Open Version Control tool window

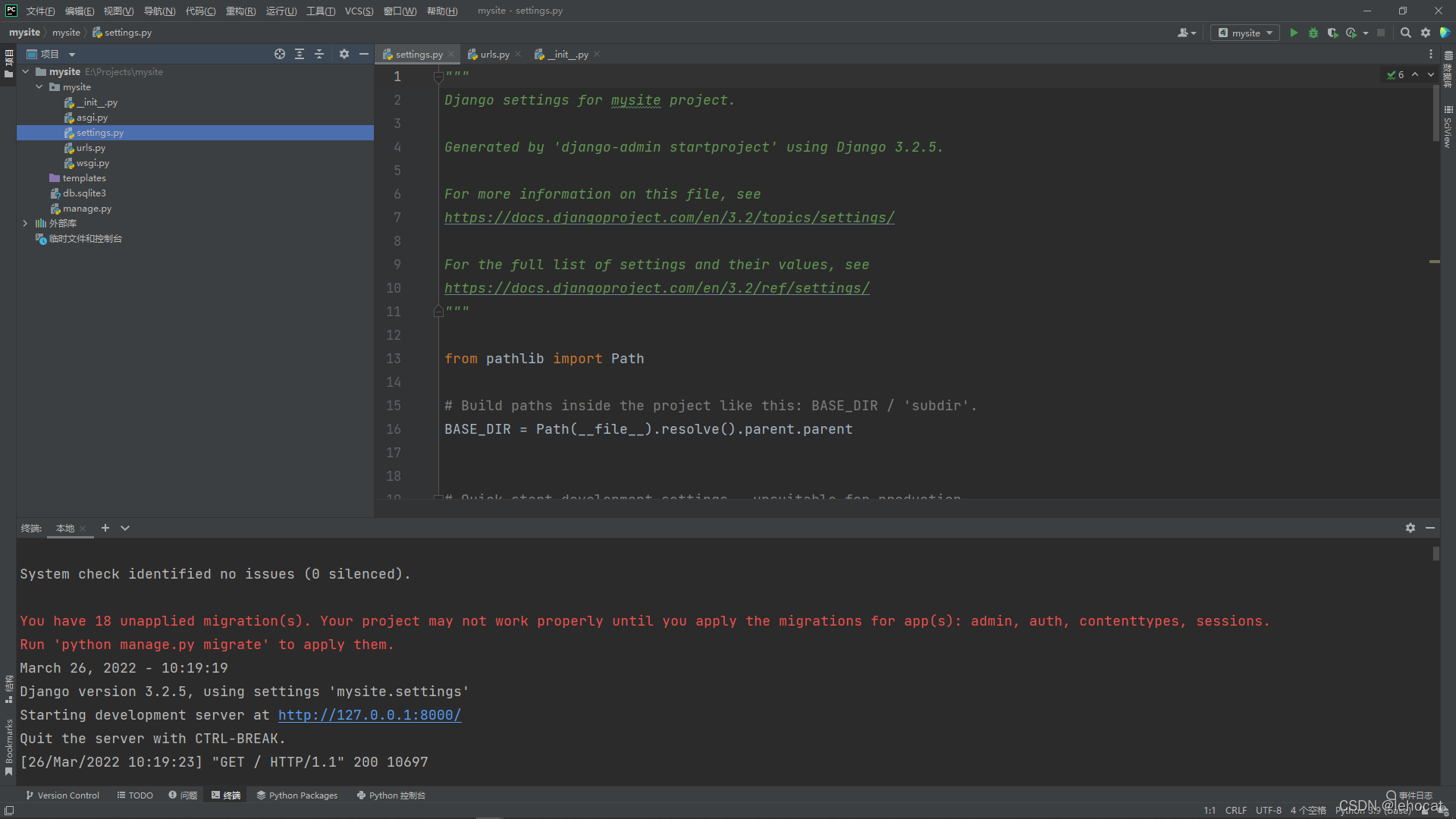pyautogui.click(x=62, y=795)
